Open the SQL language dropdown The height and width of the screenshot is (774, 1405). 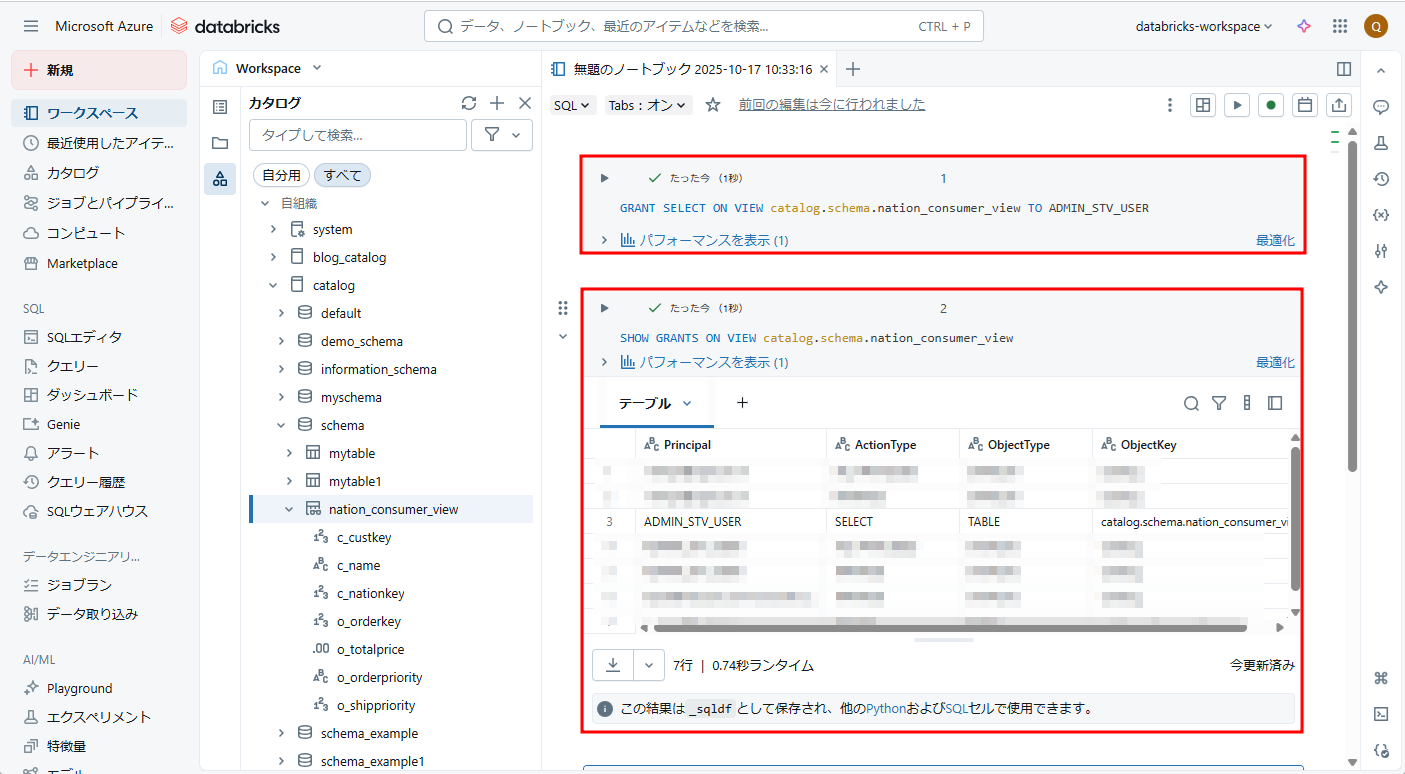(573, 105)
